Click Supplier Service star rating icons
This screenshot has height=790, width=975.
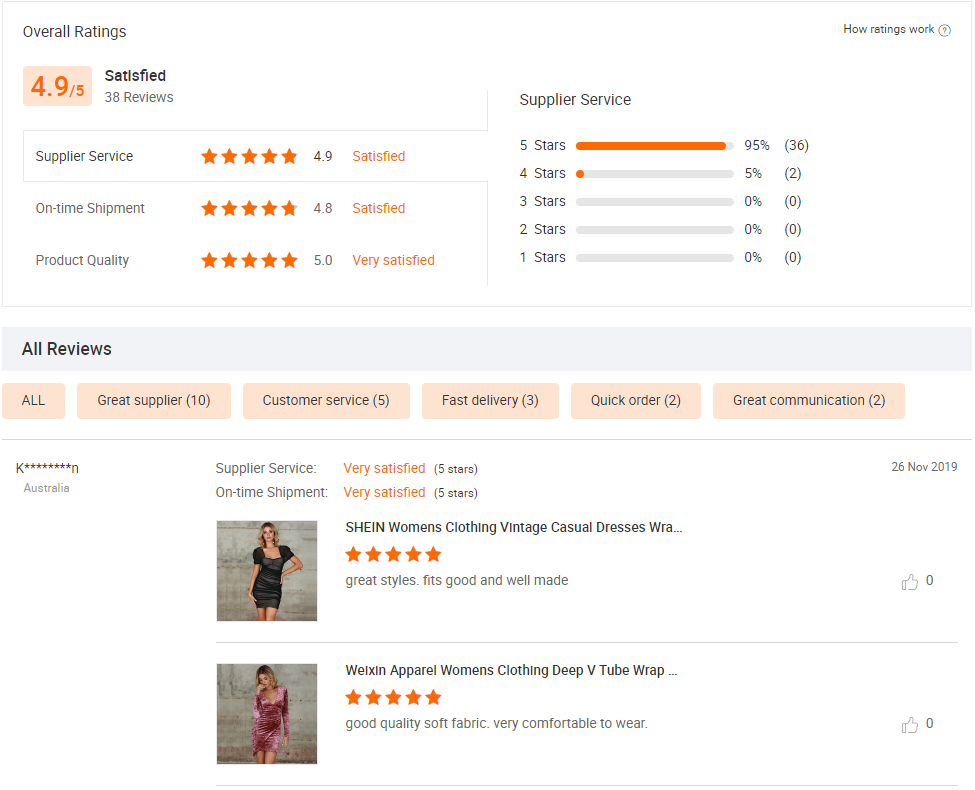pos(249,156)
